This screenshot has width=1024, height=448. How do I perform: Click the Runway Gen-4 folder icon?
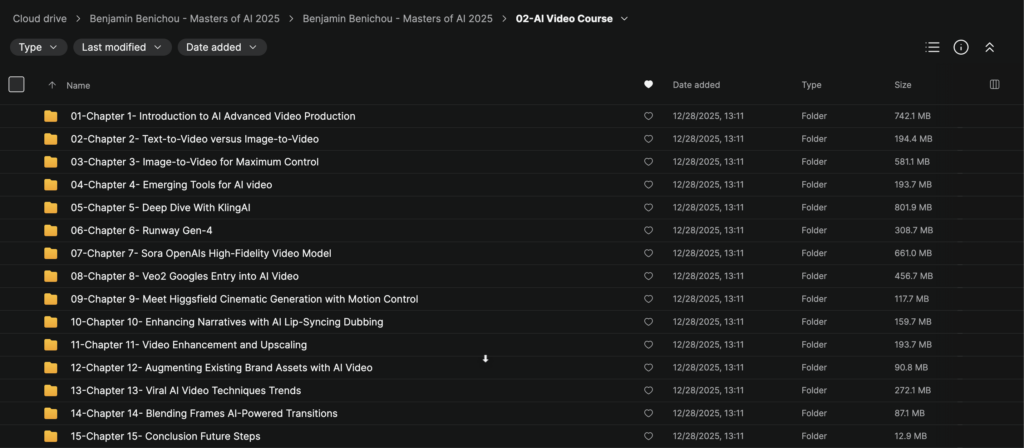coord(51,231)
